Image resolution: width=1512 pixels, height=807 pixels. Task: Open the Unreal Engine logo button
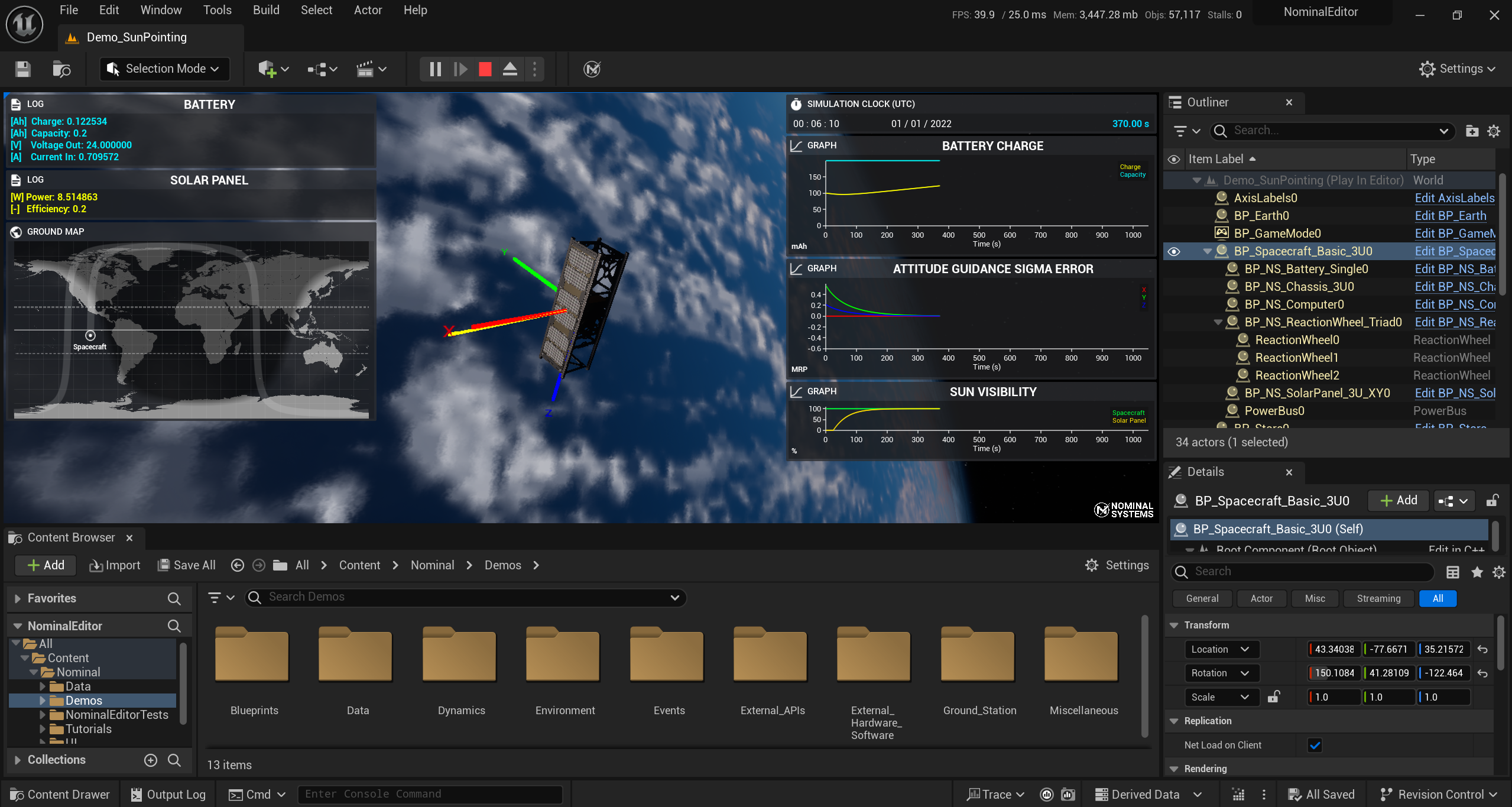coord(24,24)
